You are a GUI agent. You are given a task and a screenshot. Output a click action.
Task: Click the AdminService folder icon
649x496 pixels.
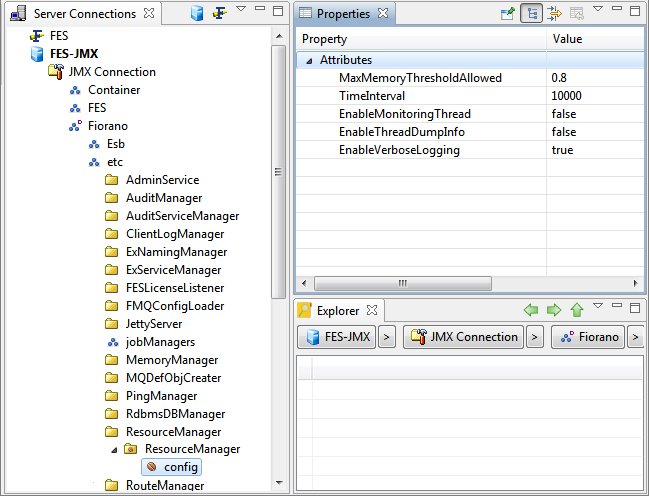tap(111, 180)
